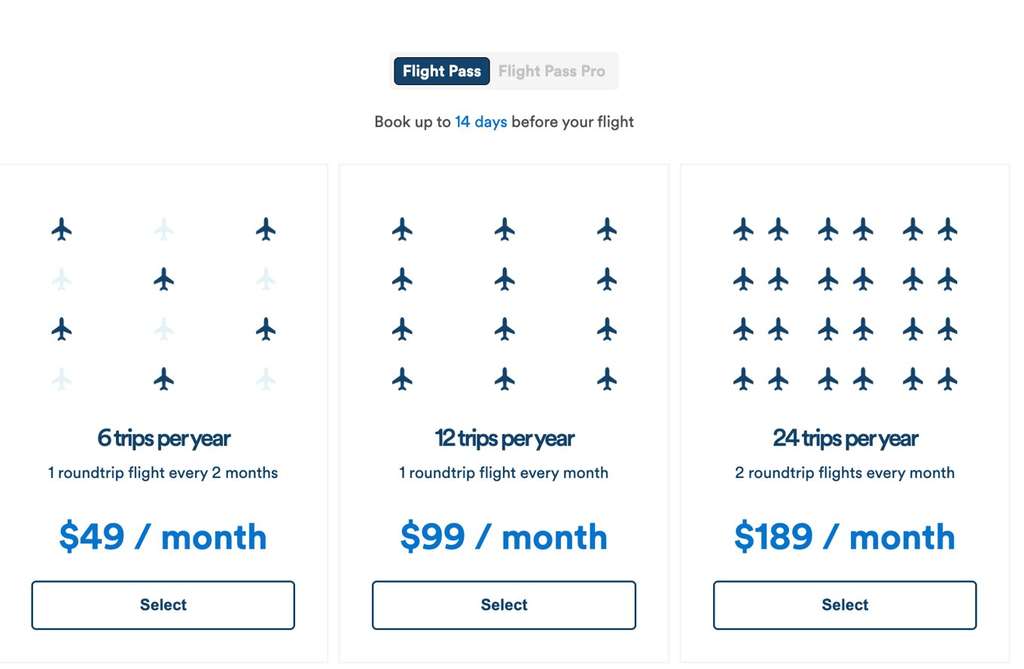Click the top-right airplane in the 24 trips grid
Image resolution: width=1024 pixels, height=669 pixels.
click(947, 228)
